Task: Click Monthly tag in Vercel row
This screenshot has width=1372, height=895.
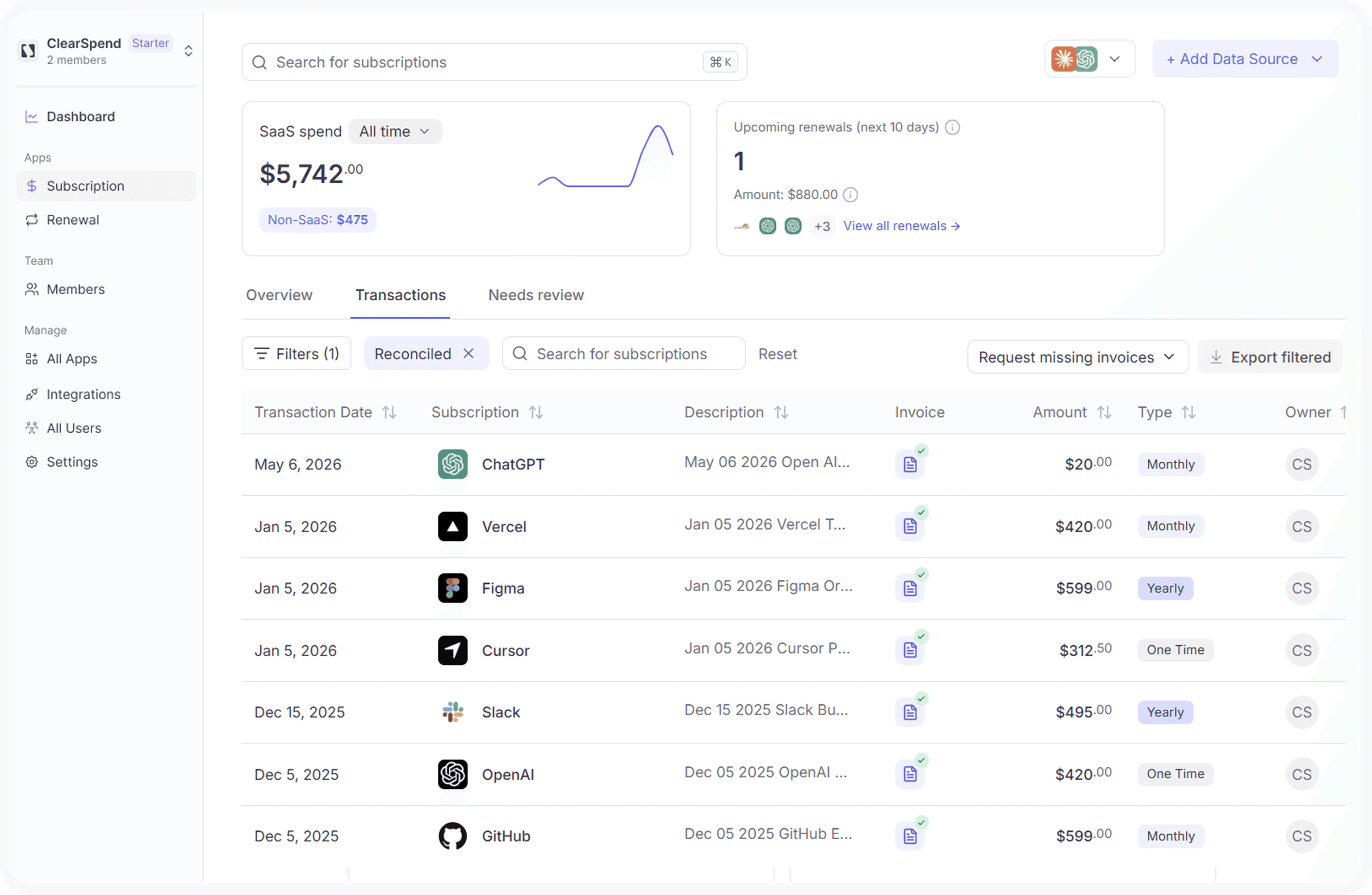Action: pyautogui.click(x=1171, y=526)
